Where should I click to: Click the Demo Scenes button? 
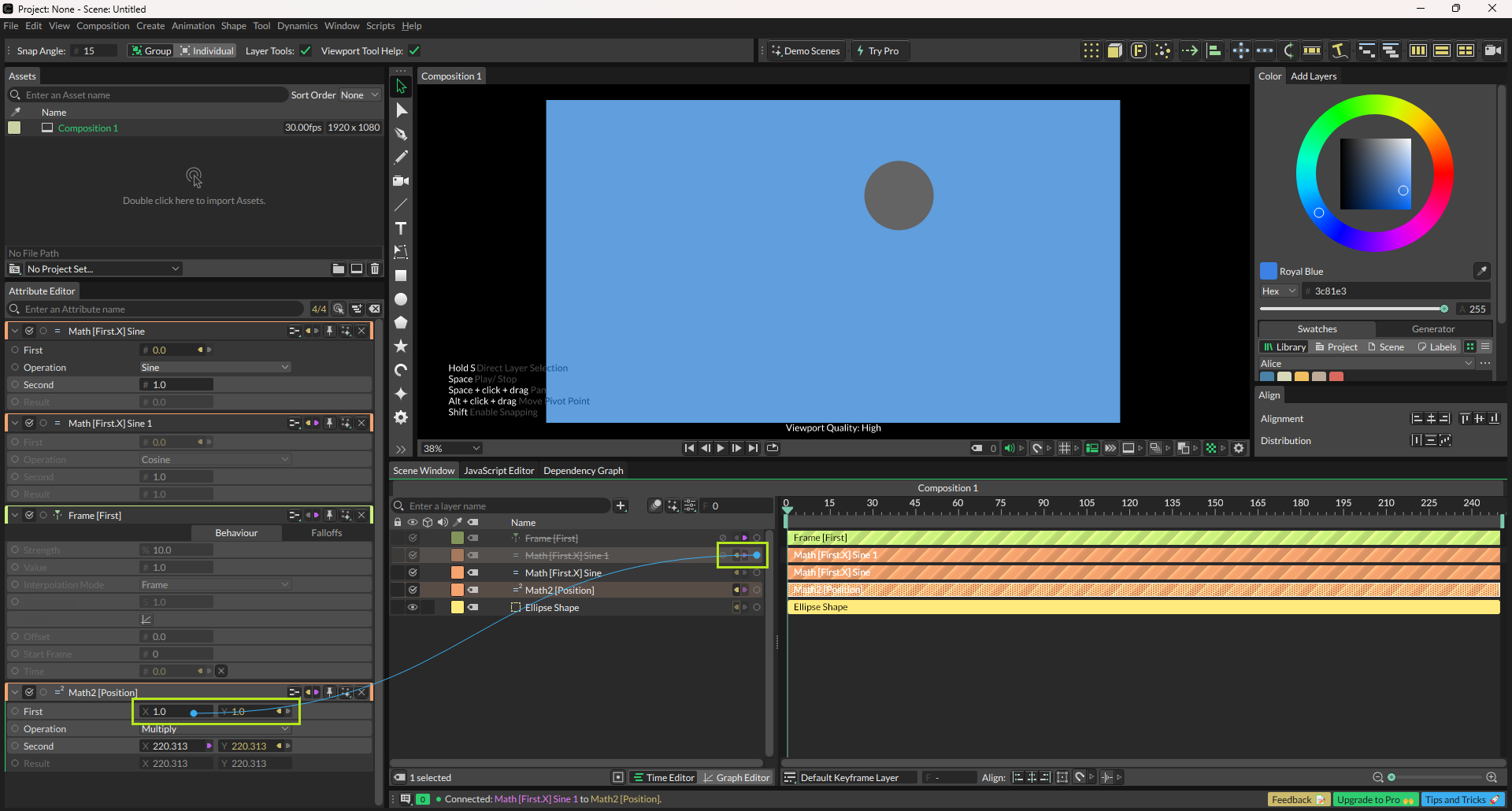(806, 51)
